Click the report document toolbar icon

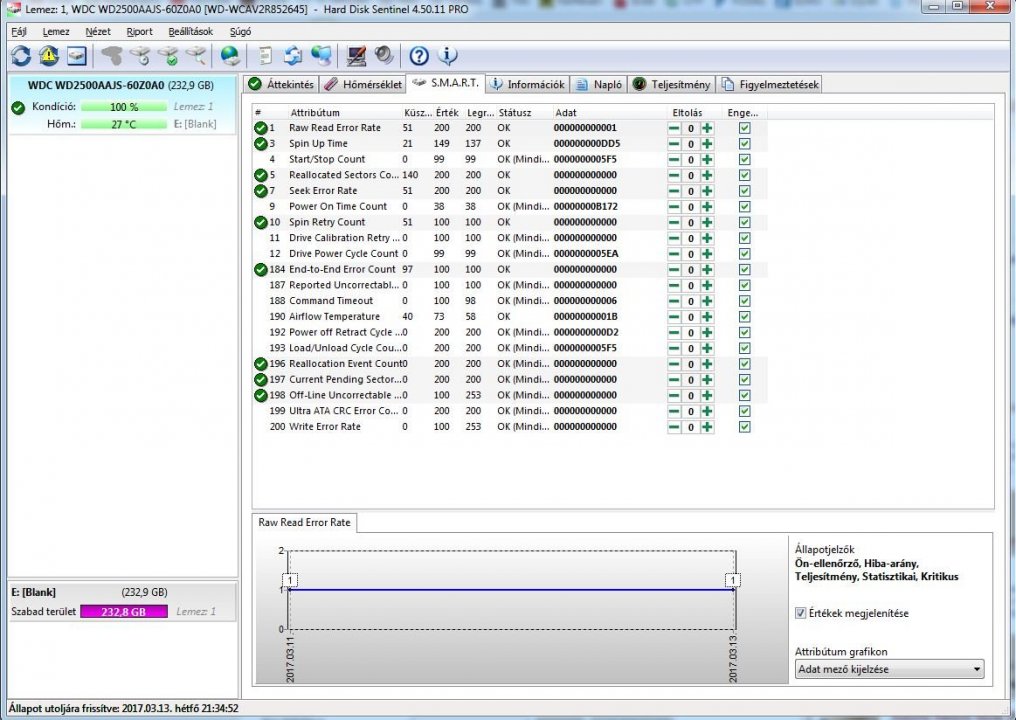(x=265, y=56)
